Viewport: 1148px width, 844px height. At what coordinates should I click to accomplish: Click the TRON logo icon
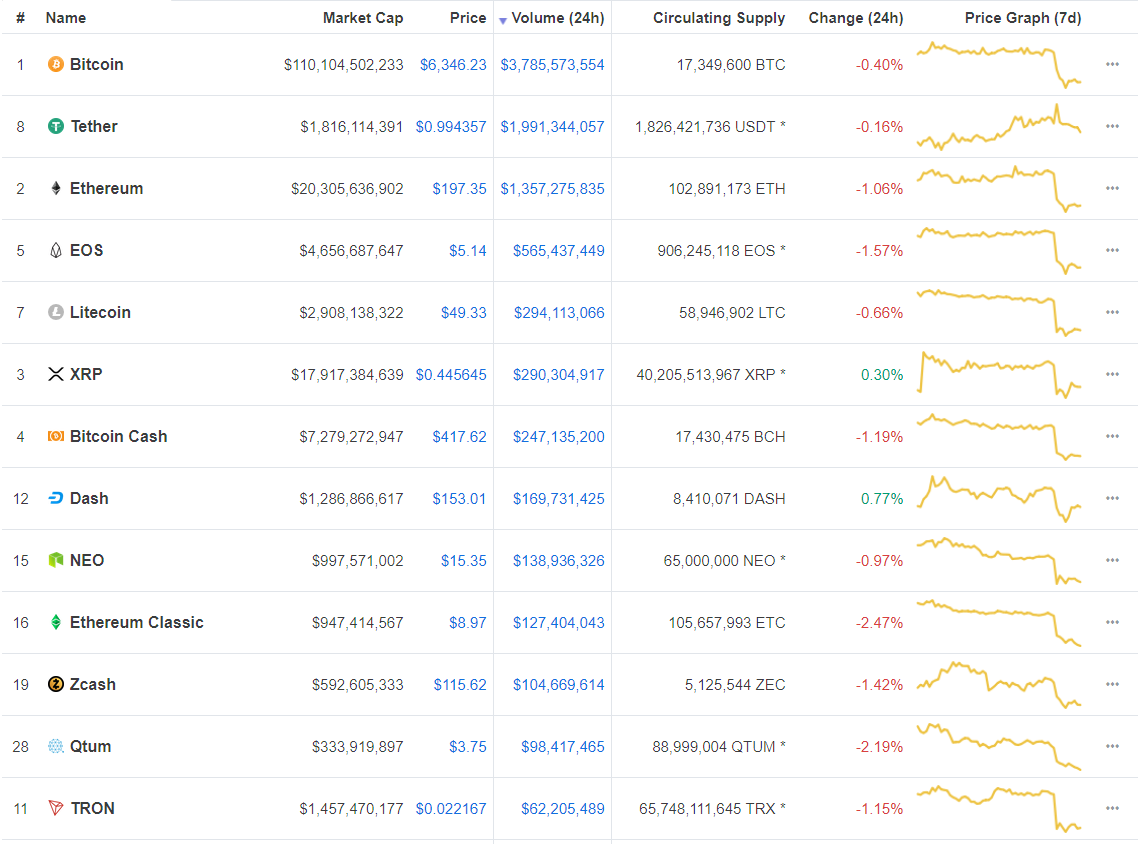click(56, 808)
